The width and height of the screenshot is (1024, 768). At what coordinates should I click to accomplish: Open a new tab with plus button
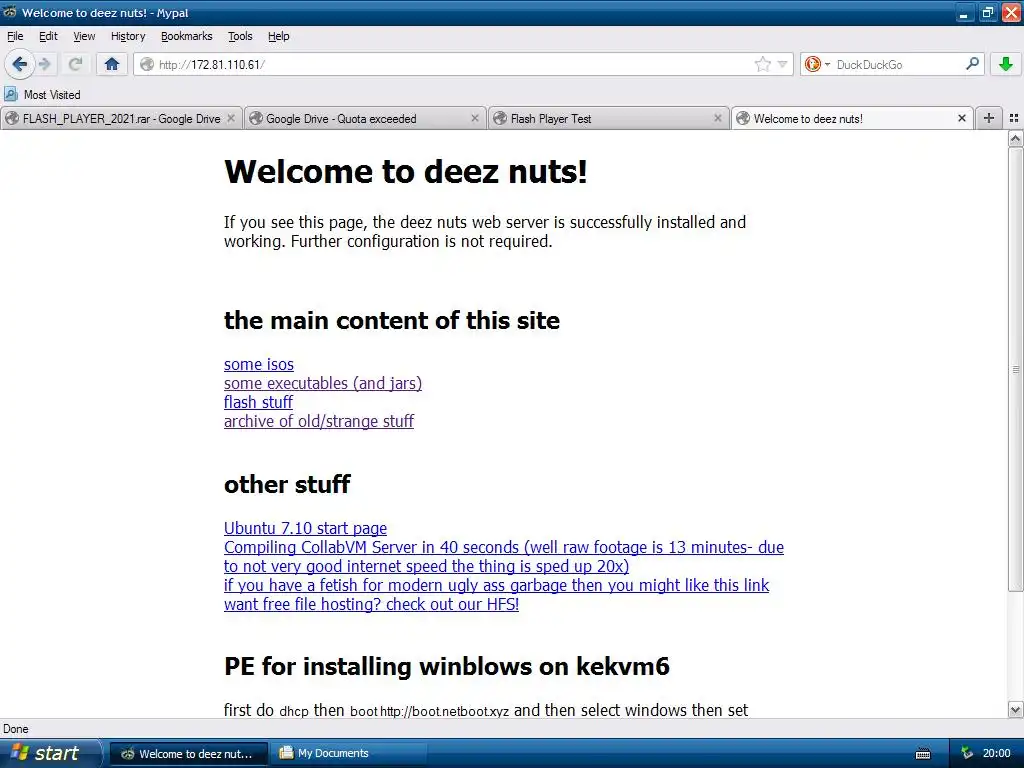[989, 118]
